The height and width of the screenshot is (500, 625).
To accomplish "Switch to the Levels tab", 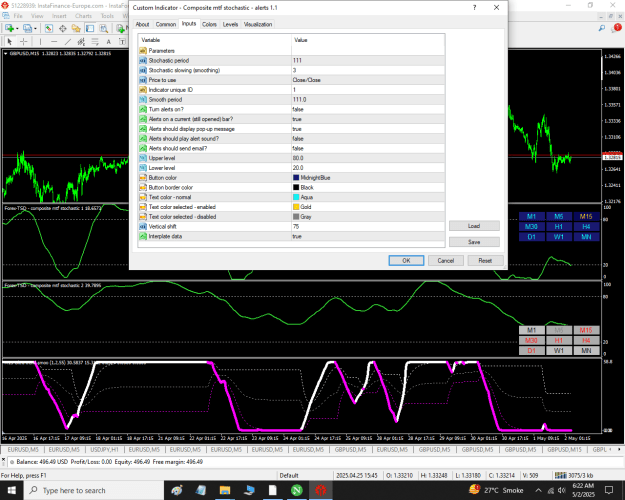I will (230, 24).
